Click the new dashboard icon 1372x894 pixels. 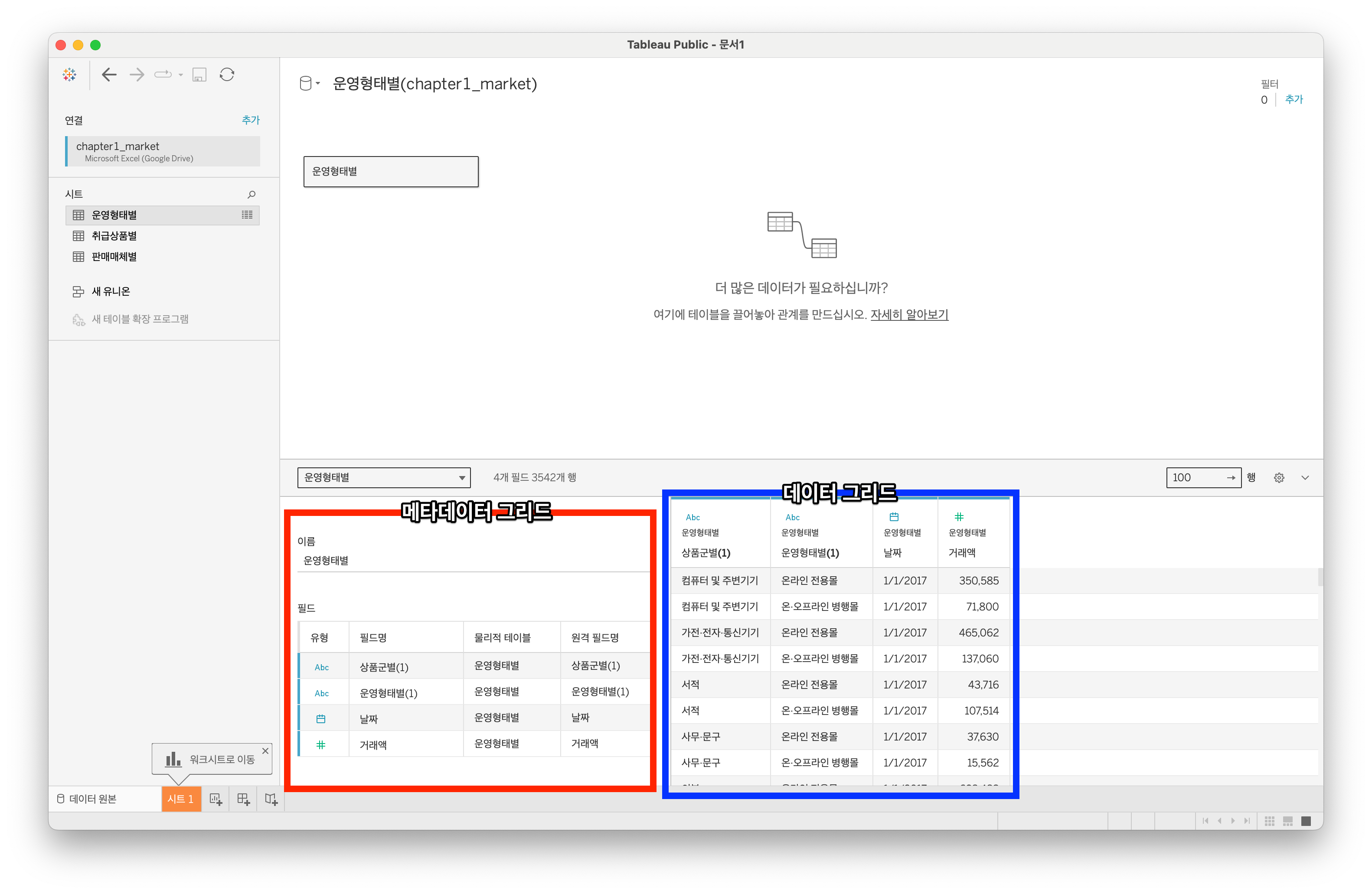point(243,799)
